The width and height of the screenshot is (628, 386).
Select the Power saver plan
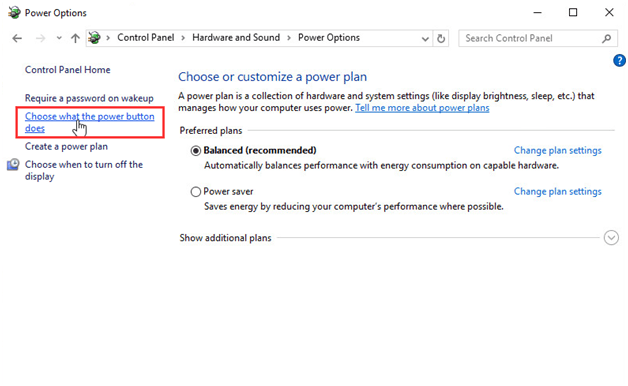[195, 192]
